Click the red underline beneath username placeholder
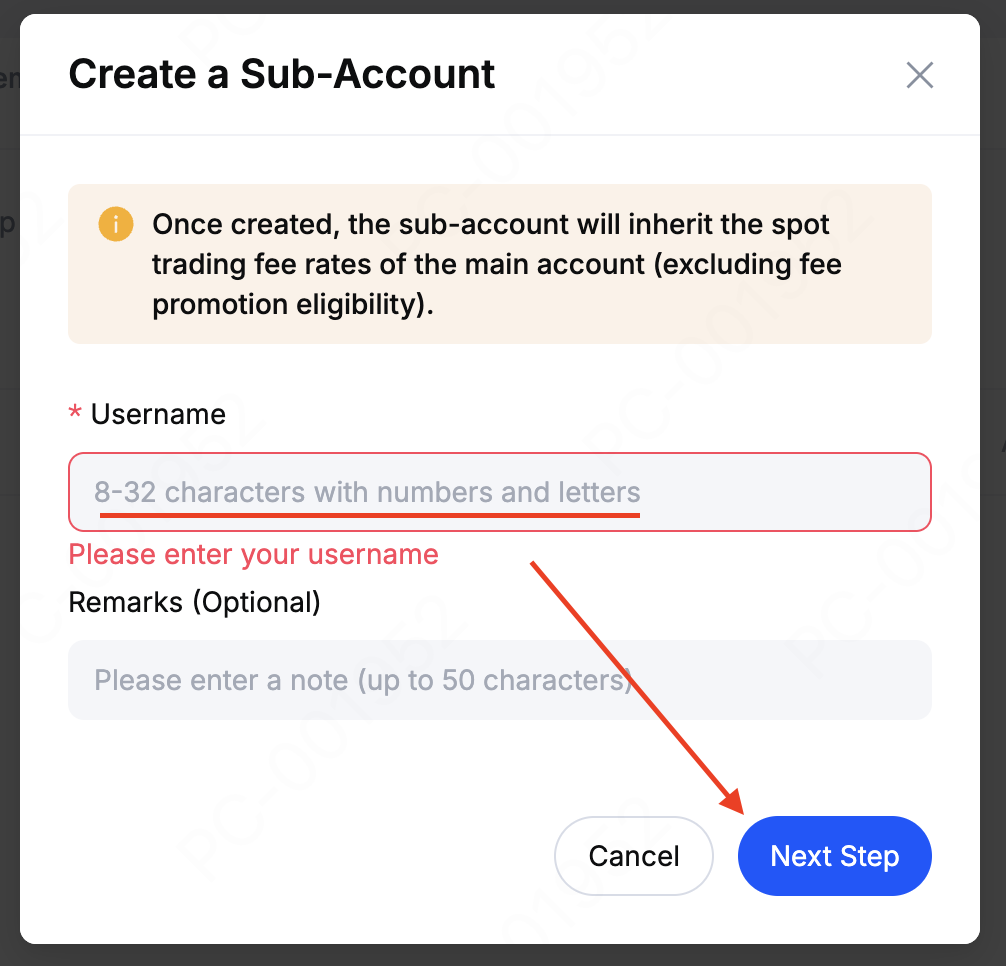Viewport: 1006px width, 966px height. (x=370, y=514)
